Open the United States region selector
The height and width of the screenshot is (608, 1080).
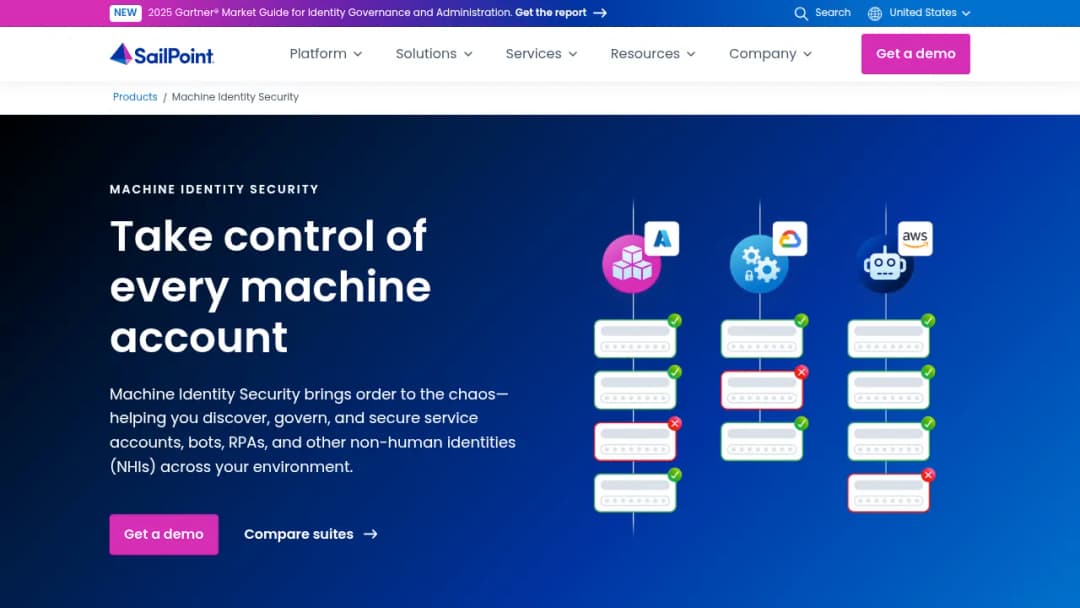[920, 13]
